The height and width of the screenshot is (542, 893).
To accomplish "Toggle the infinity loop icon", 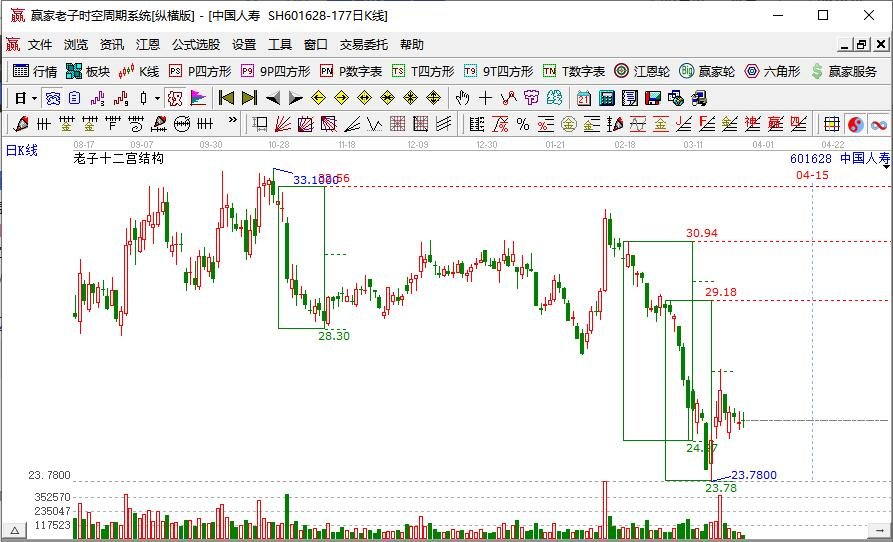I will 879,124.
